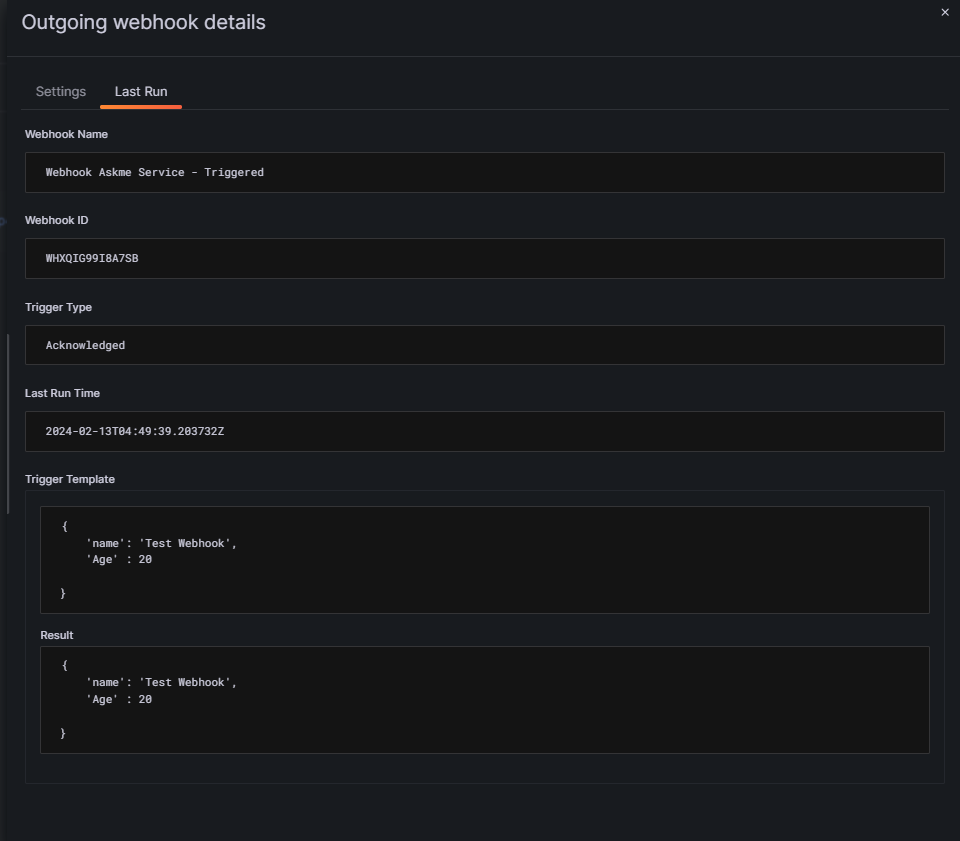
Task: Click the 'name' line in Result block
Action: click(x=161, y=682)
